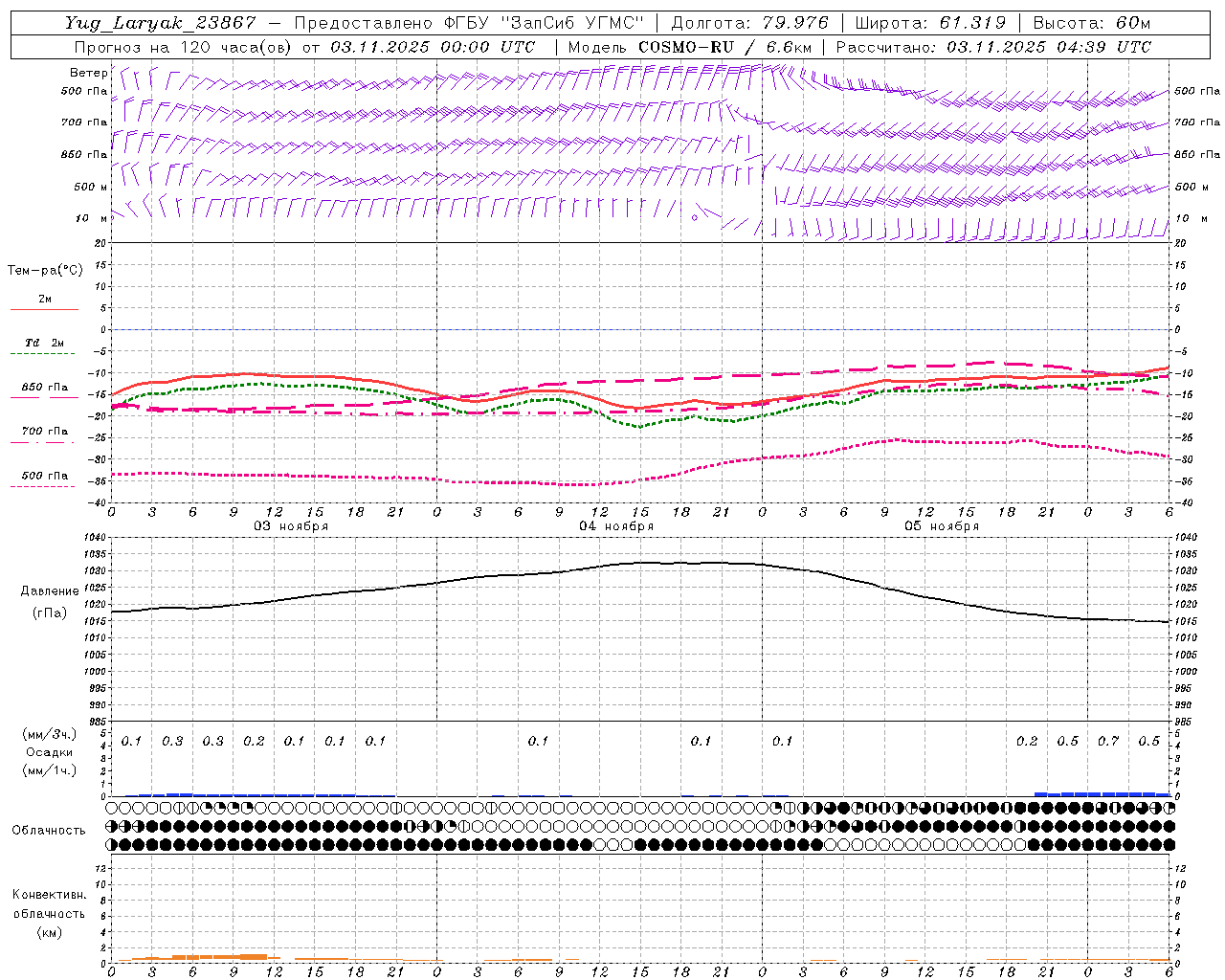Click the Рассчитано: 03.11.2025 04:39 UTC timestamp
The height and width of the screenshot is (980, 1225).
pyautogui.click(x=993, y=47)
